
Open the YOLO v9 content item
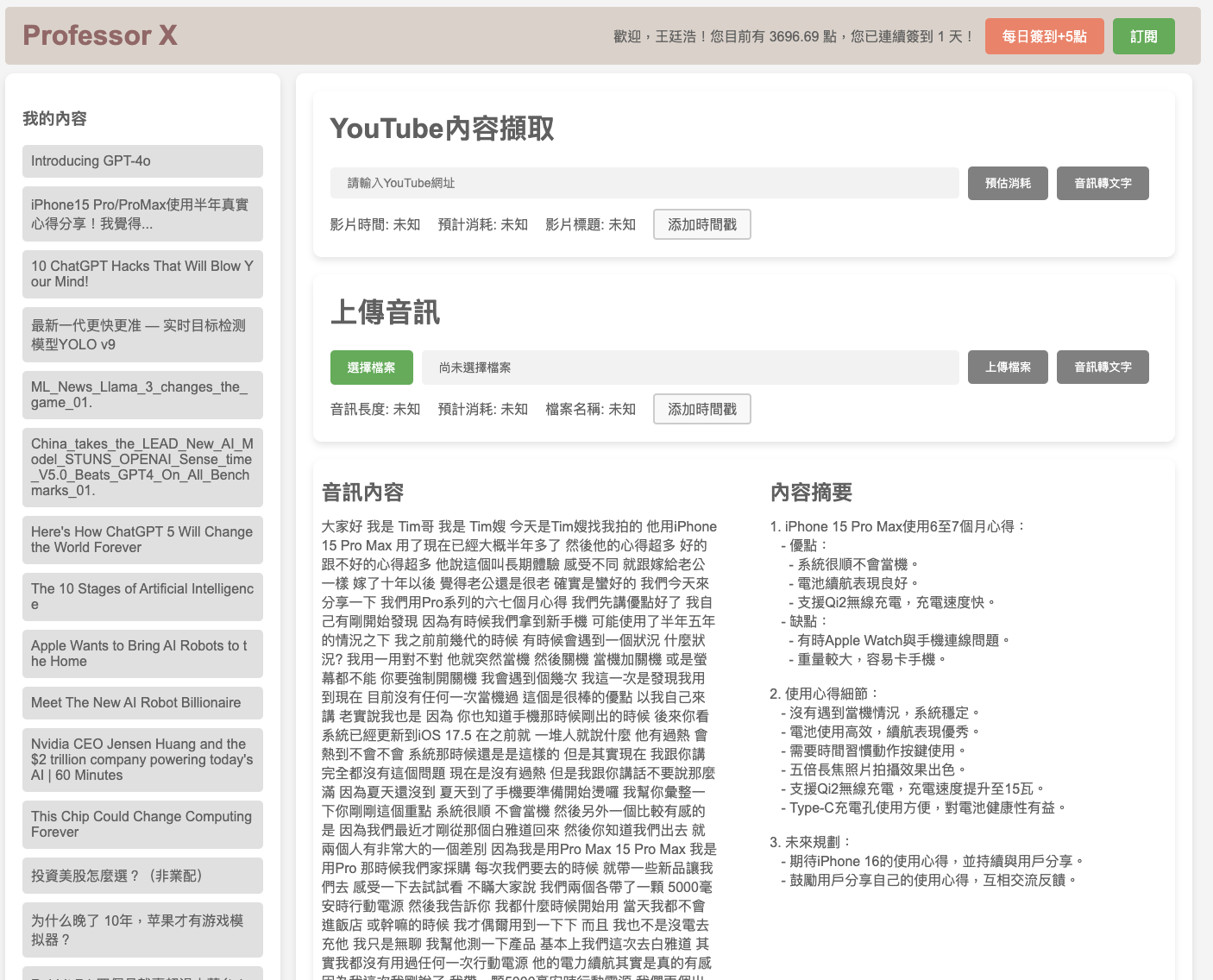tap(142, 335)
